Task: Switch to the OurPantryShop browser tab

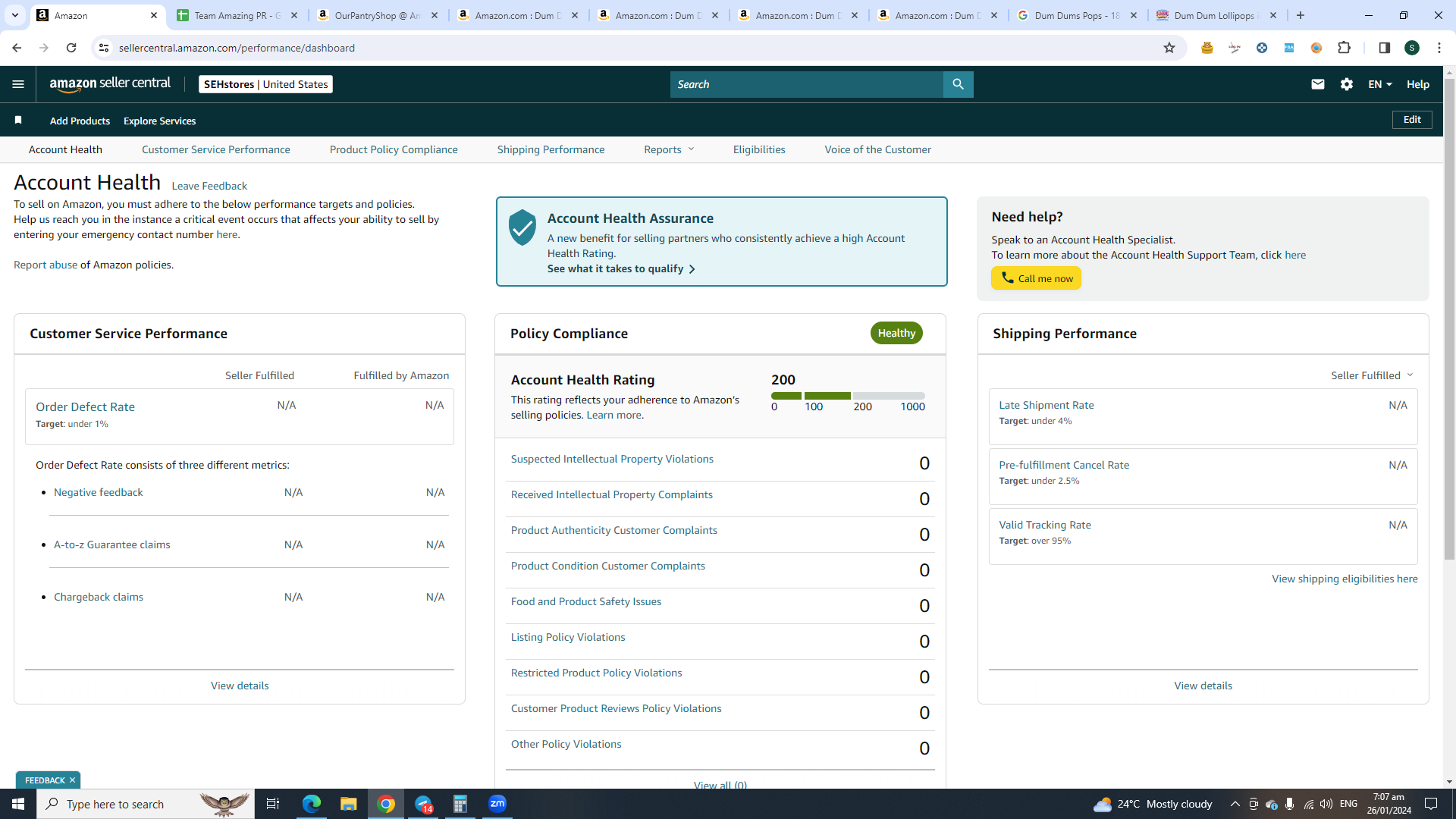Action: [378, 15]
